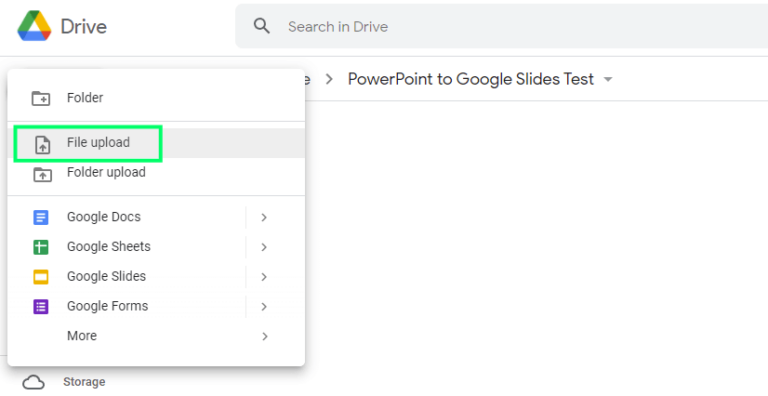The width and height of the screenshot is (768, 396).
Task: Focus the Search in Drive field
Action: pos(502,26)
